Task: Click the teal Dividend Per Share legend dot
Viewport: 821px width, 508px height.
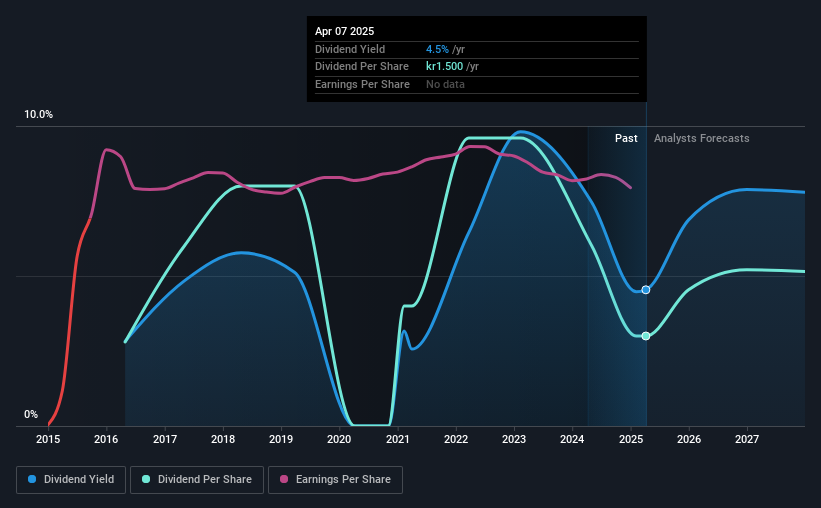Action: (146, 479)
